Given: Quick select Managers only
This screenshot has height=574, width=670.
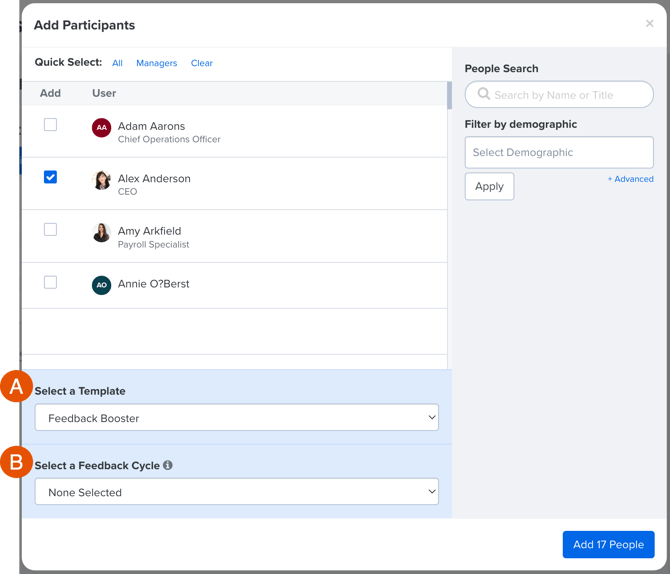Looking at the screenshot, I should pyautogui.click(x=156, y=63).
